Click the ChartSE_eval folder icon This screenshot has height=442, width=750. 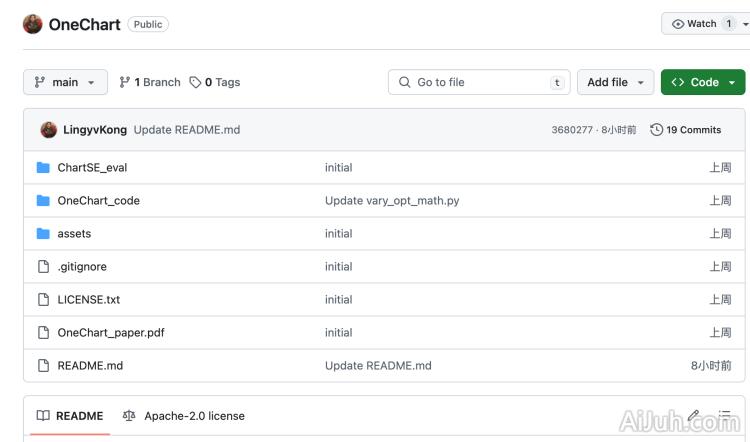click(x=43, y=168)
